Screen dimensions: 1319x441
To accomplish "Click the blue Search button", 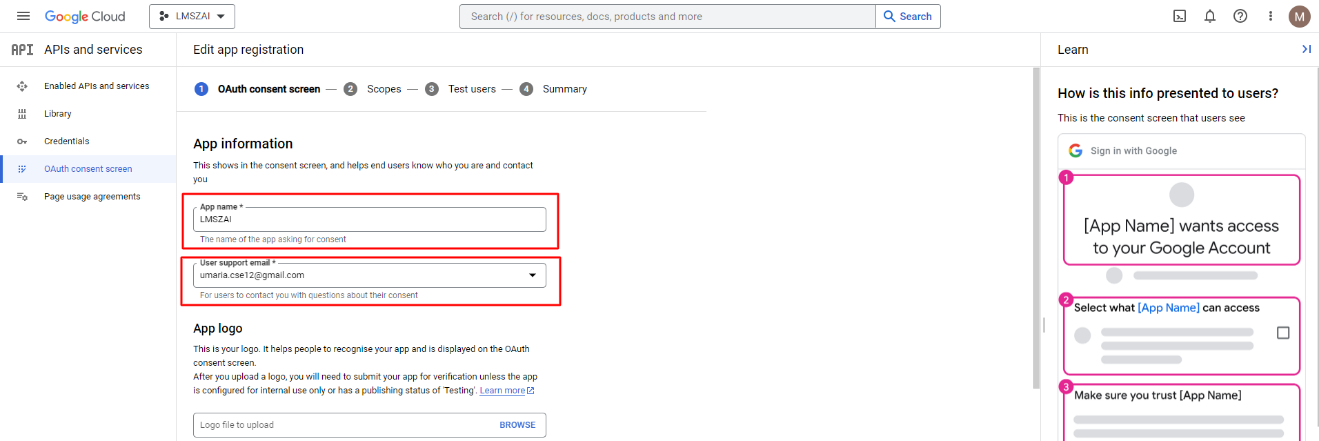I will click(x=908, y=16).
